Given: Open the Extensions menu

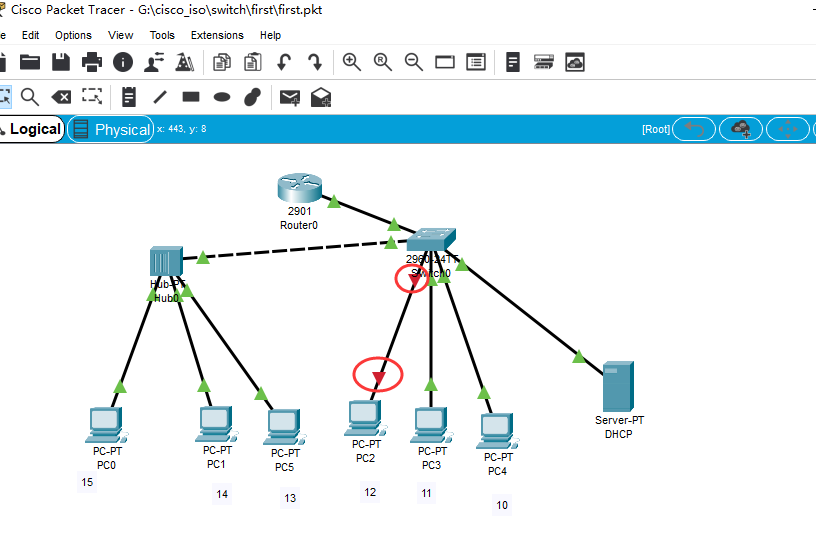Looking at the screenshot, I should pyautogui.click(x=217, y=35).
